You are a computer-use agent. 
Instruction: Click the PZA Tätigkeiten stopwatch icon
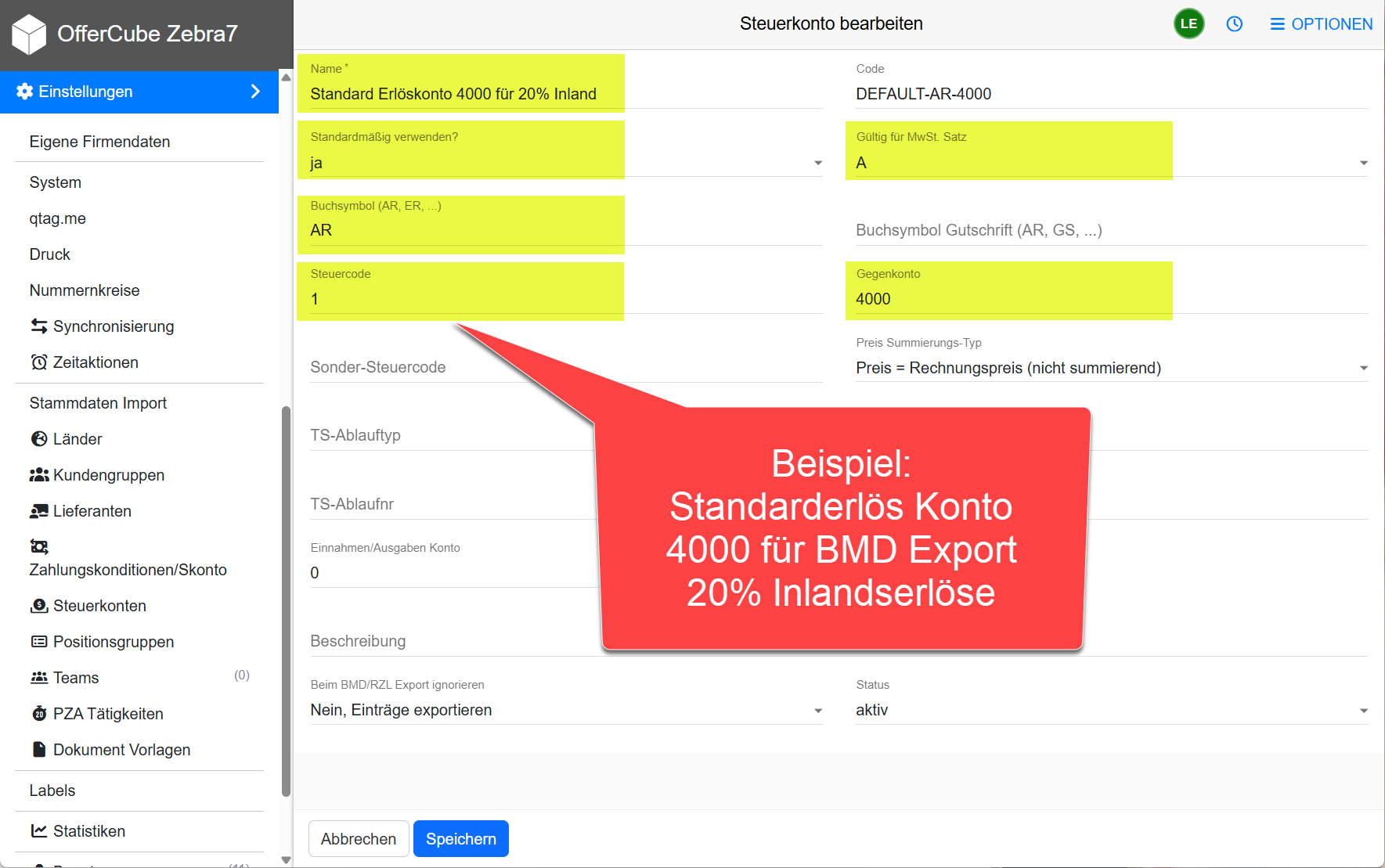pos(39,713)
